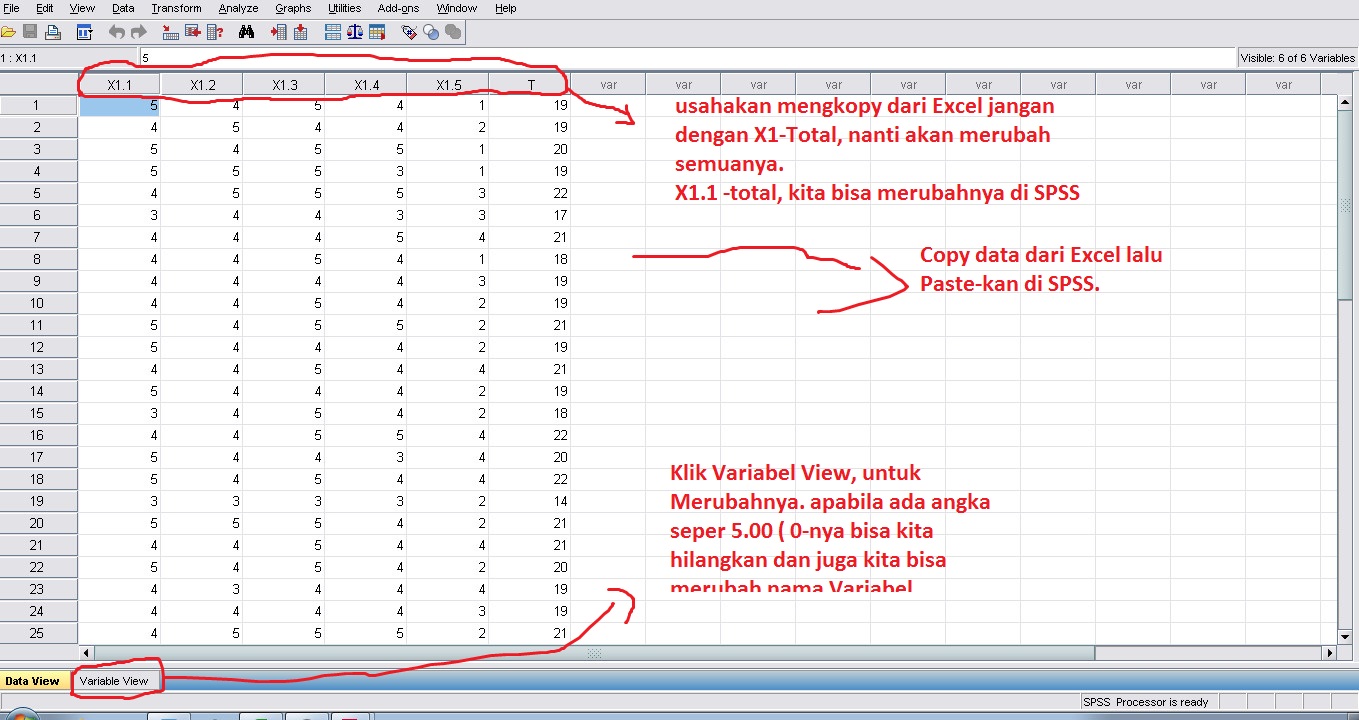Open the Graphs menu

[x=293, y=8]
